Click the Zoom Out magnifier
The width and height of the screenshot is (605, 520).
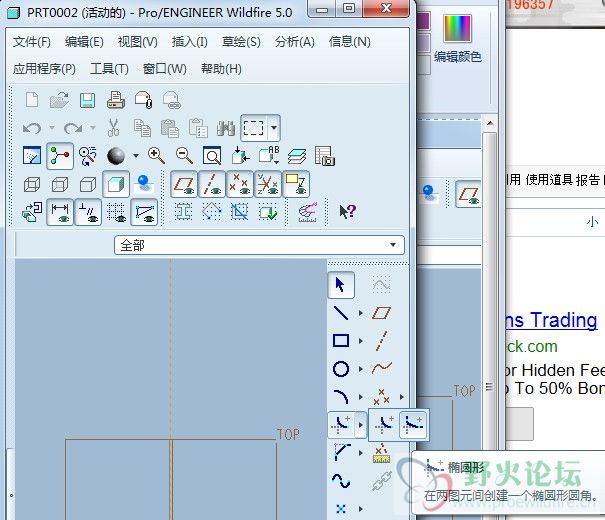pyautogui.click(x=184, y=155)
